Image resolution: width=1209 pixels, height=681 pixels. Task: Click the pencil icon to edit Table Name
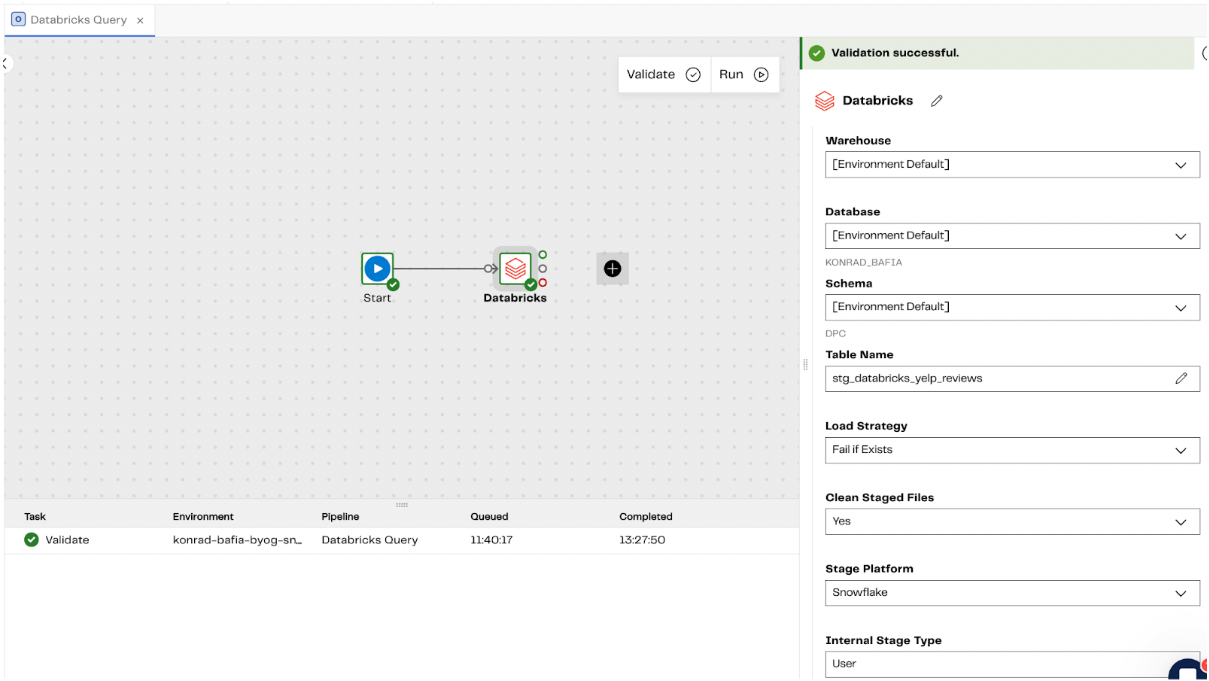click(1180, 378)
